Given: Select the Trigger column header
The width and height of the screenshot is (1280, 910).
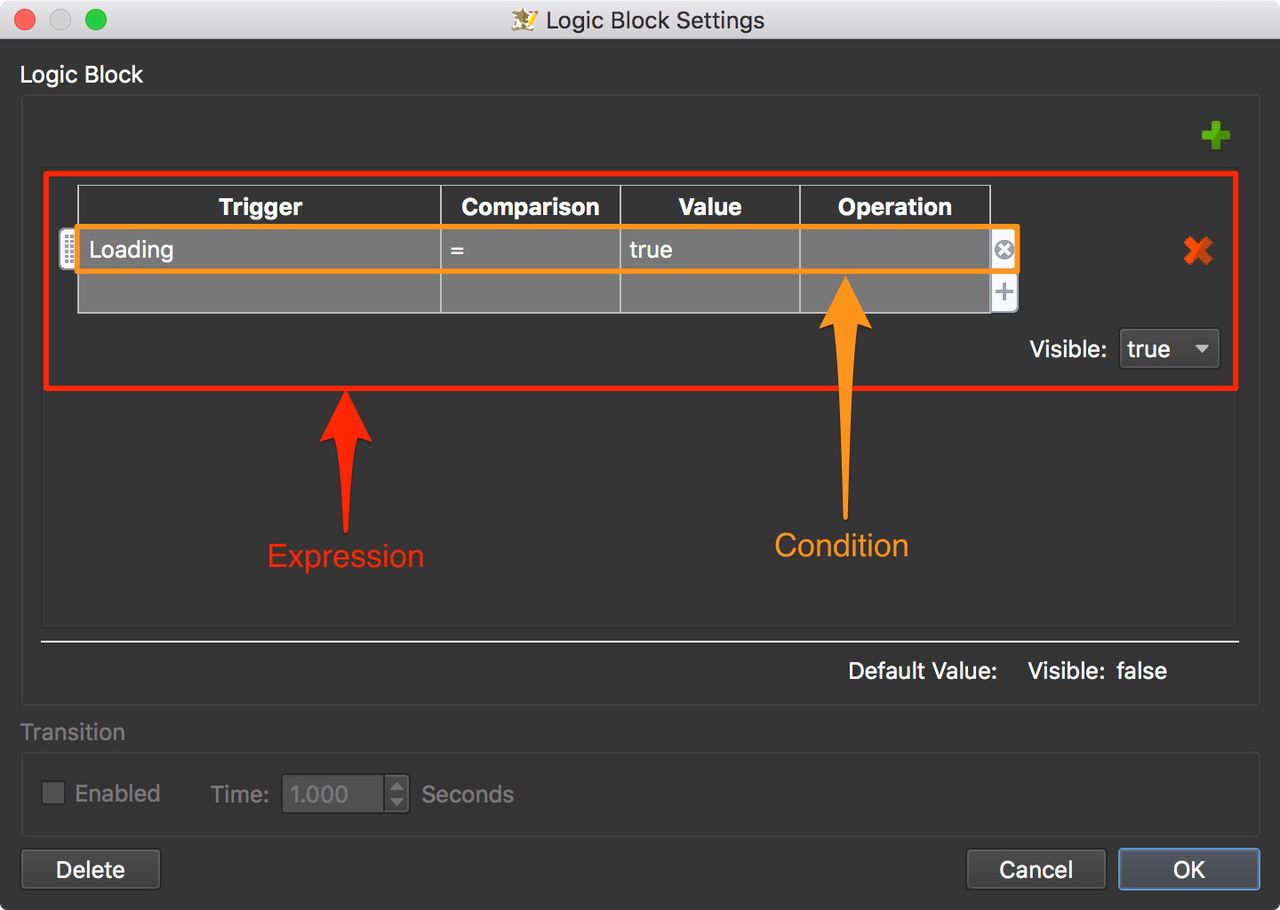Looking at the screenshot, I should point(260,206).
